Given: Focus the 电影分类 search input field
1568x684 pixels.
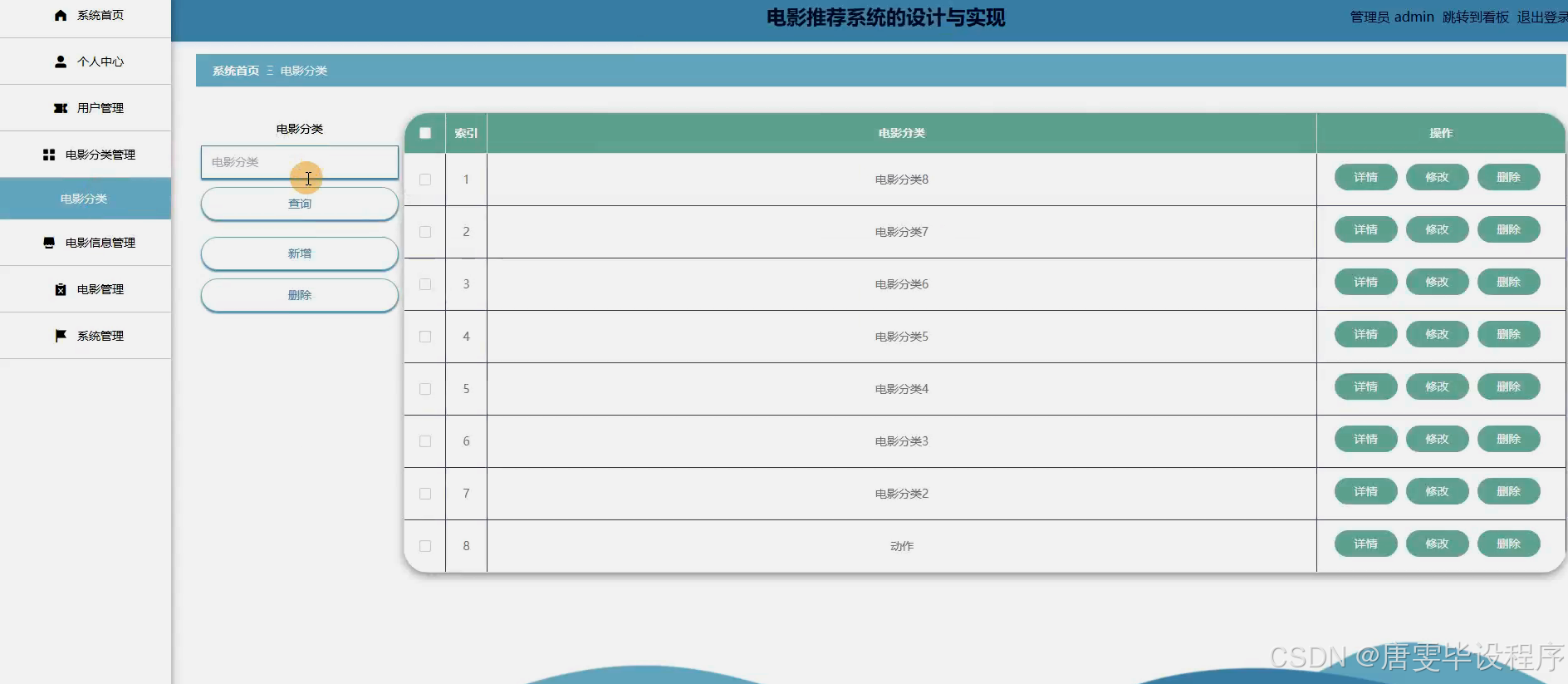Looking at the screenshot, I should coord(300,162).
